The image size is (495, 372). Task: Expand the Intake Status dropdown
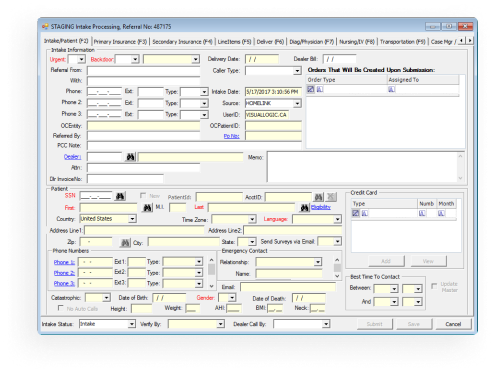(132, 324)
